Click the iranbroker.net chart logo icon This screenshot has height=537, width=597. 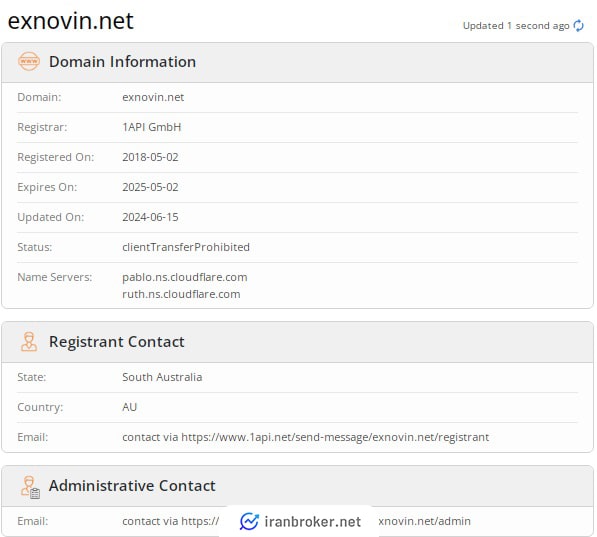coord(249,521)
